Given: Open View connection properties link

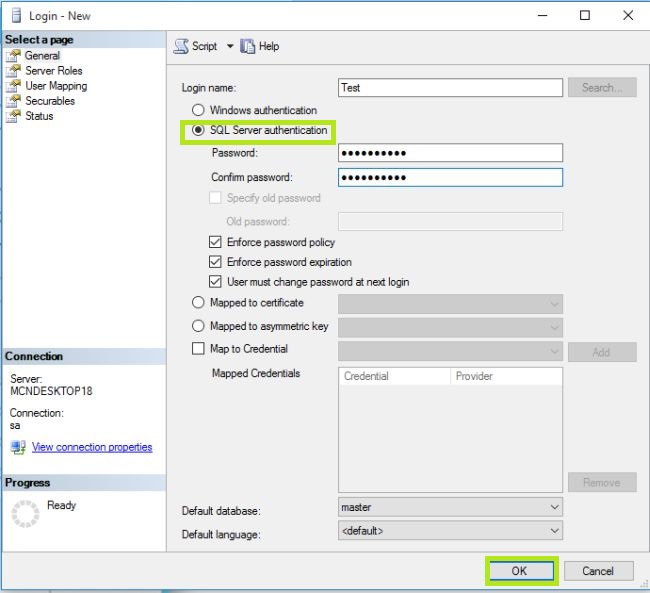Looking at the screenshot, I should (x=92, y=447).
